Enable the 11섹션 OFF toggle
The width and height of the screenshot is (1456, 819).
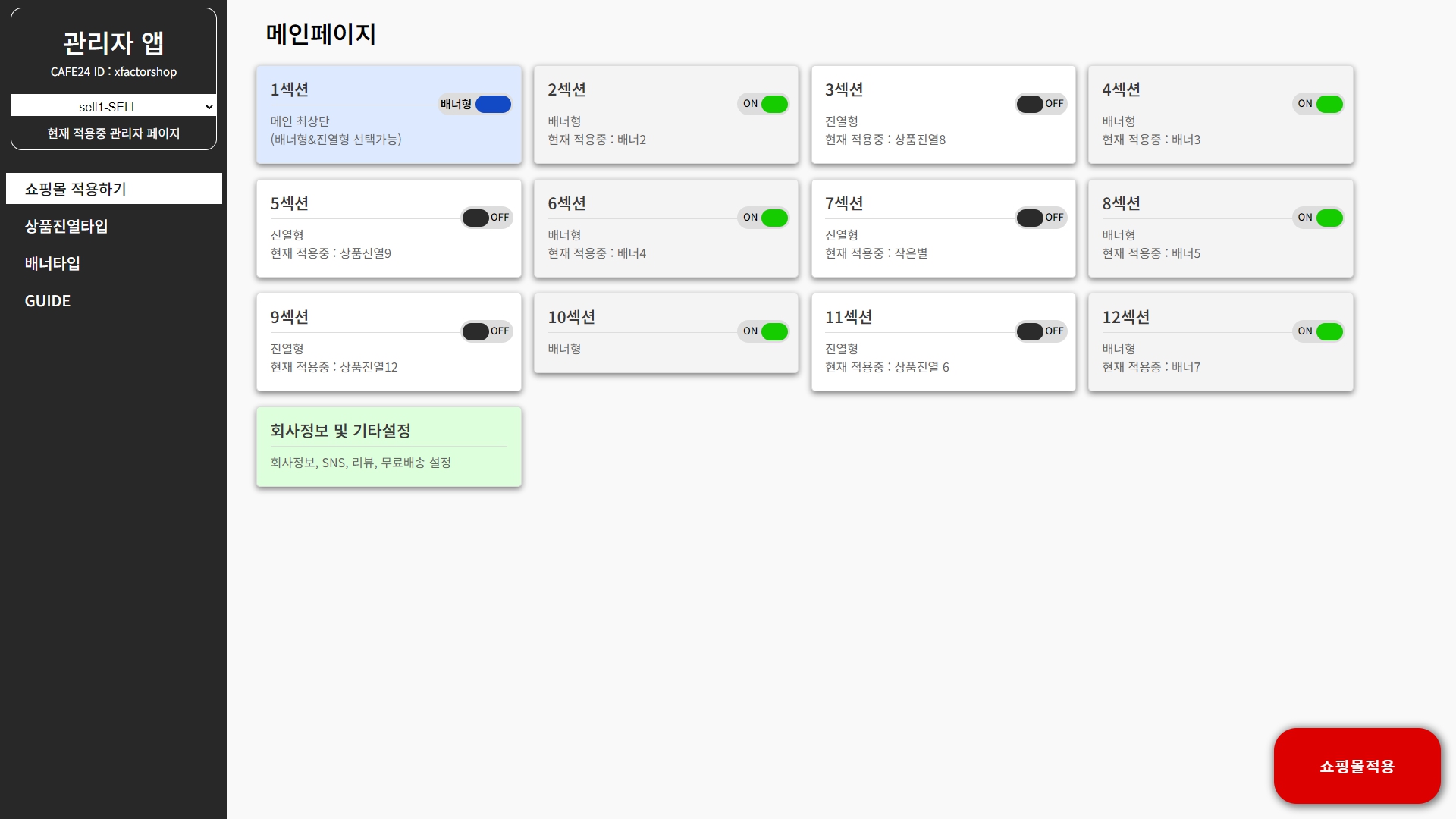[x=1041, y=331]
